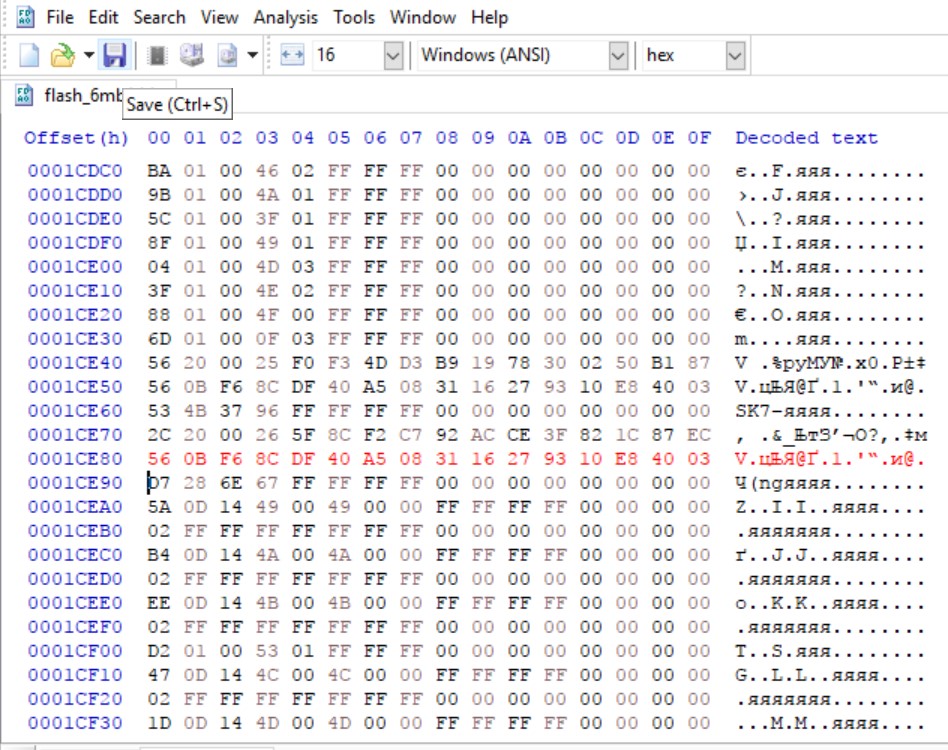The width and height of the screenshot is (948, 750).
Task: Open the Tools menu
Action: click(354, 17)
